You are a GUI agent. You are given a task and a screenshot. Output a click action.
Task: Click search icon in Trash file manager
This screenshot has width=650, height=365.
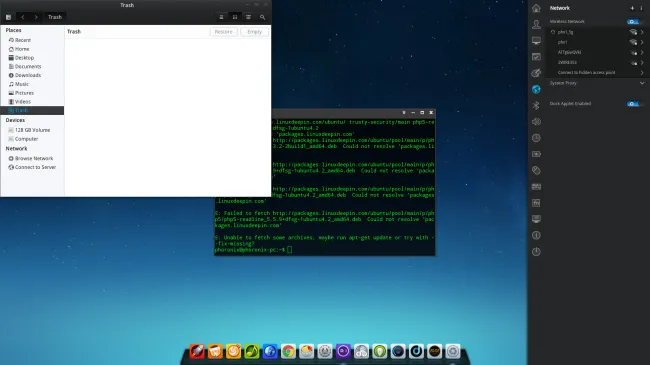coord(262,17)
